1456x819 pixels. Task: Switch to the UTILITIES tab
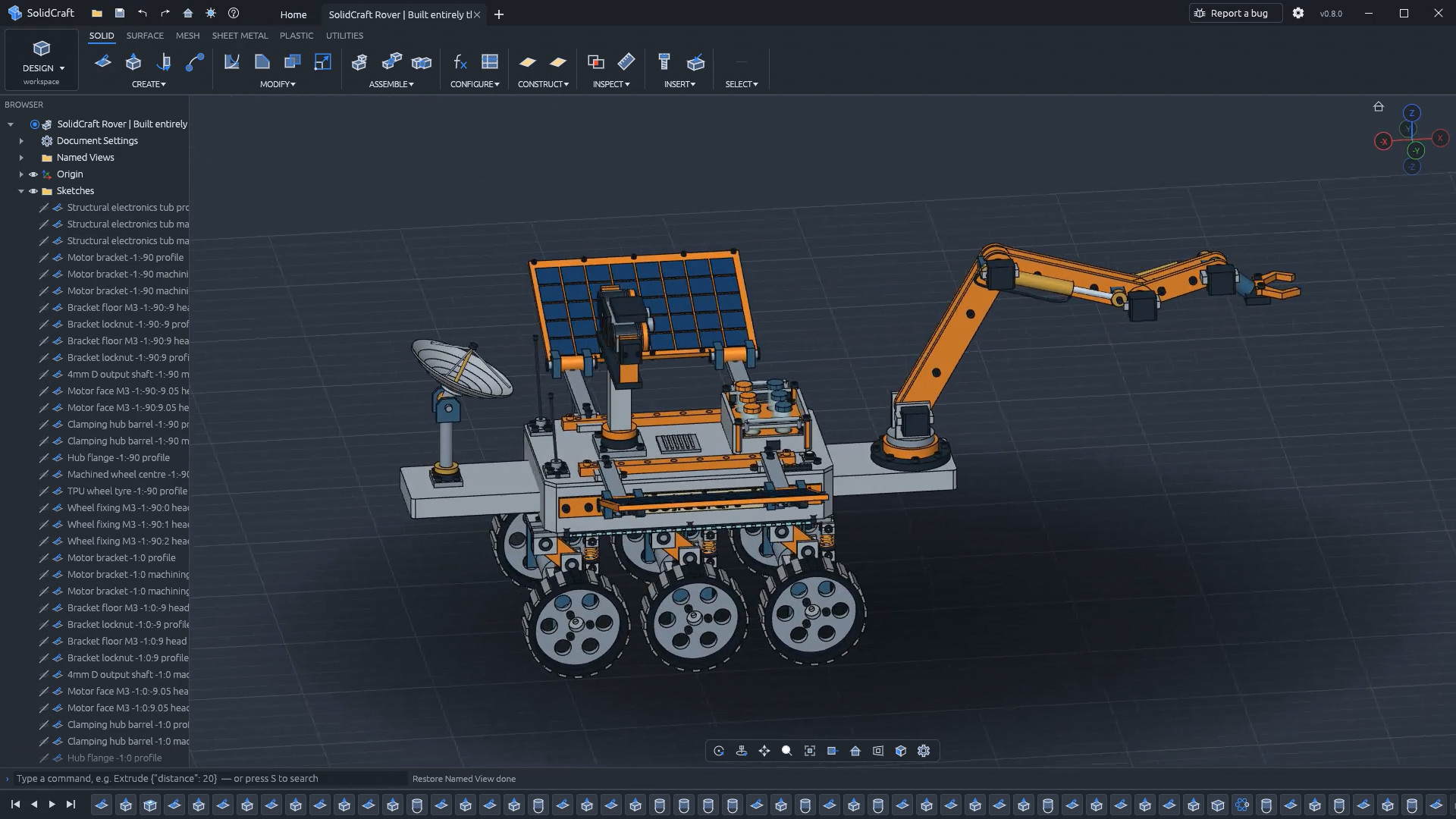(344, 36)
